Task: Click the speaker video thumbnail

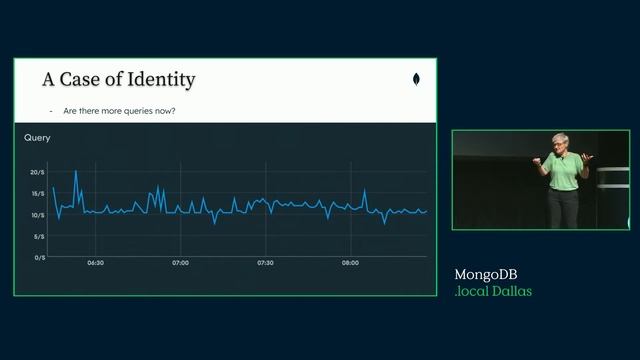Action: click(x=541, y=180)
